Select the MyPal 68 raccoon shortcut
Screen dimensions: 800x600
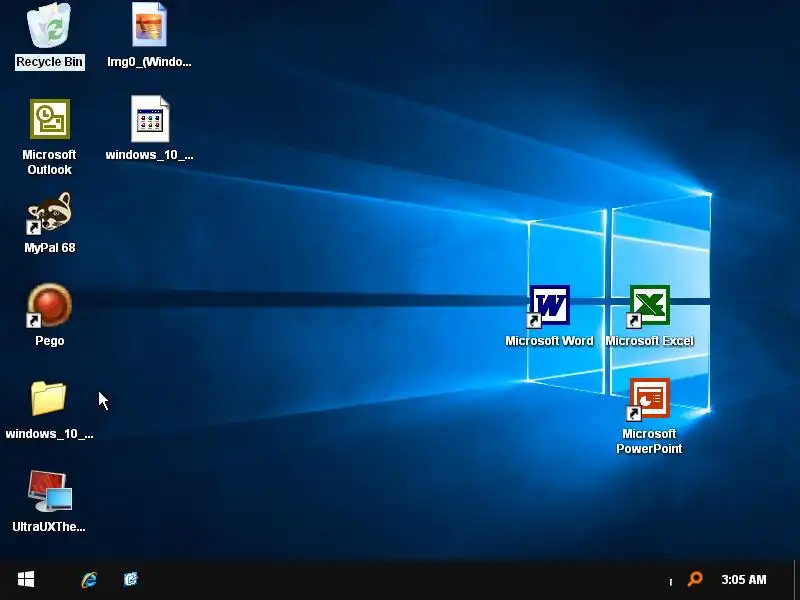pos(49,213)
